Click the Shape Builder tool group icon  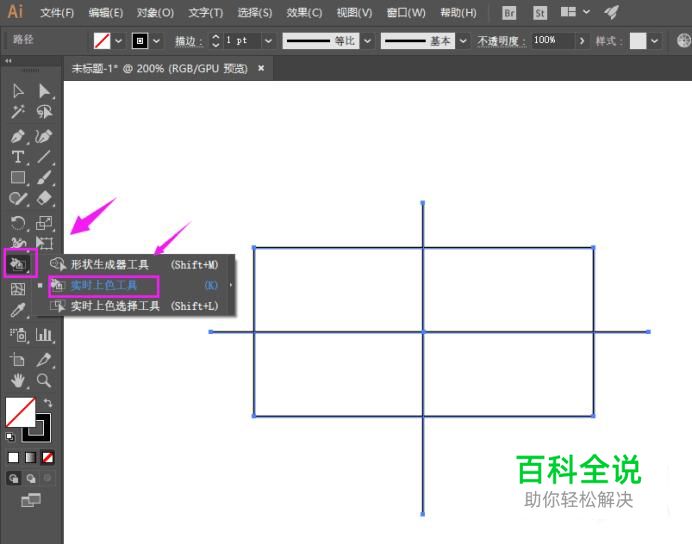point(18,264)
